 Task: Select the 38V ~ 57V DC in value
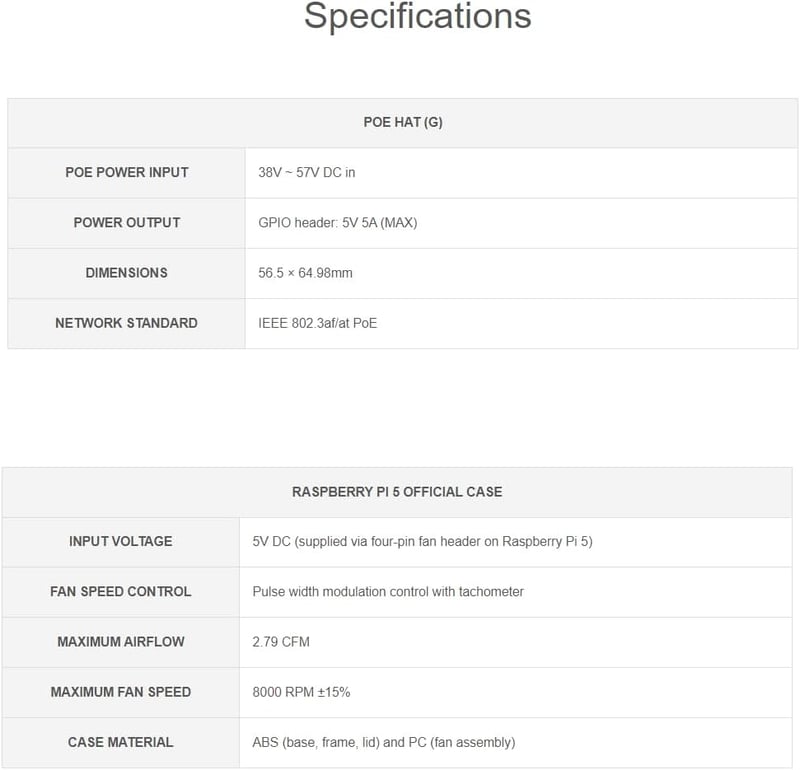click(307, 172)
